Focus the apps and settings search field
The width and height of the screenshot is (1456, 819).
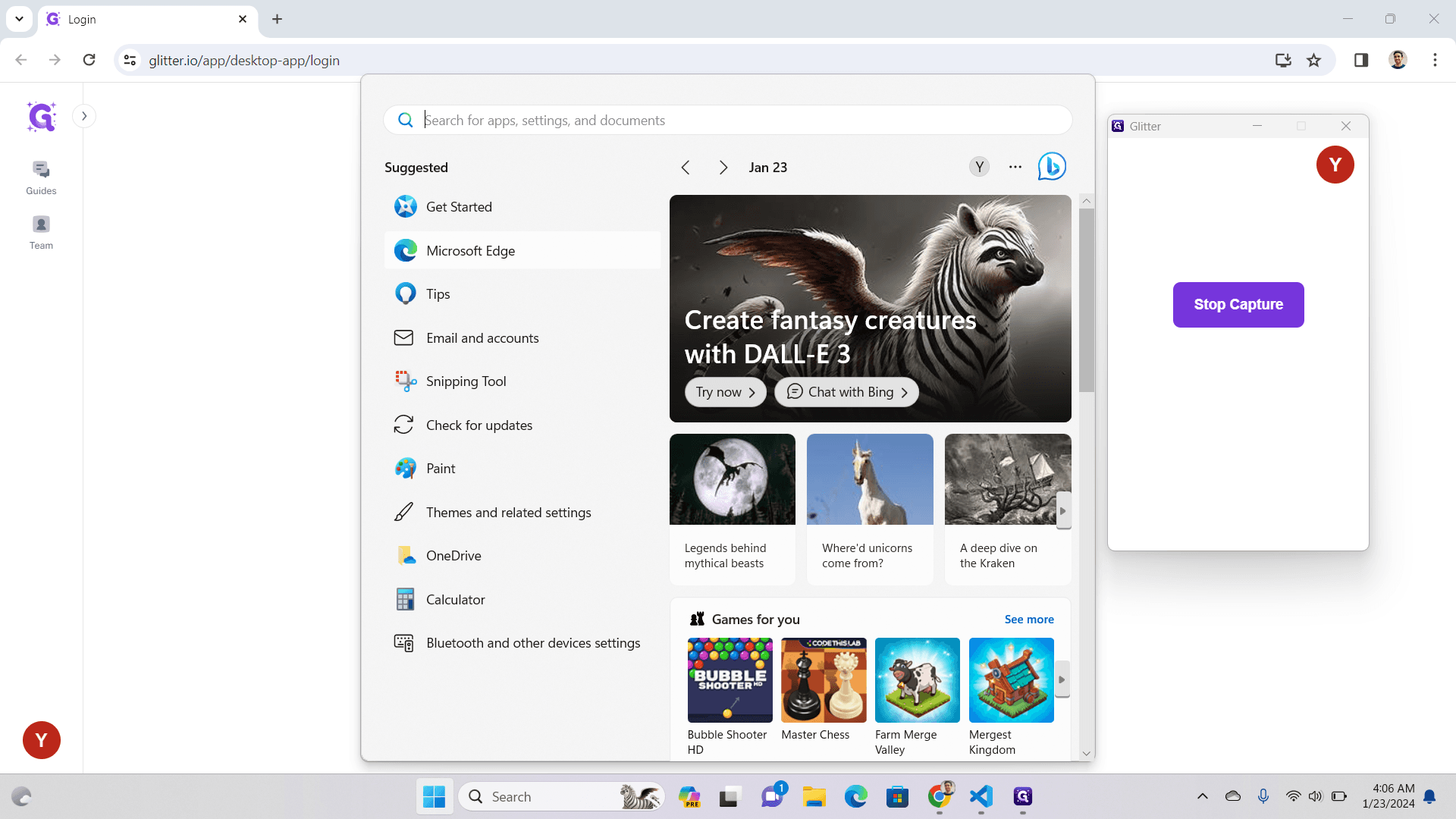click(x=728, y=120)
